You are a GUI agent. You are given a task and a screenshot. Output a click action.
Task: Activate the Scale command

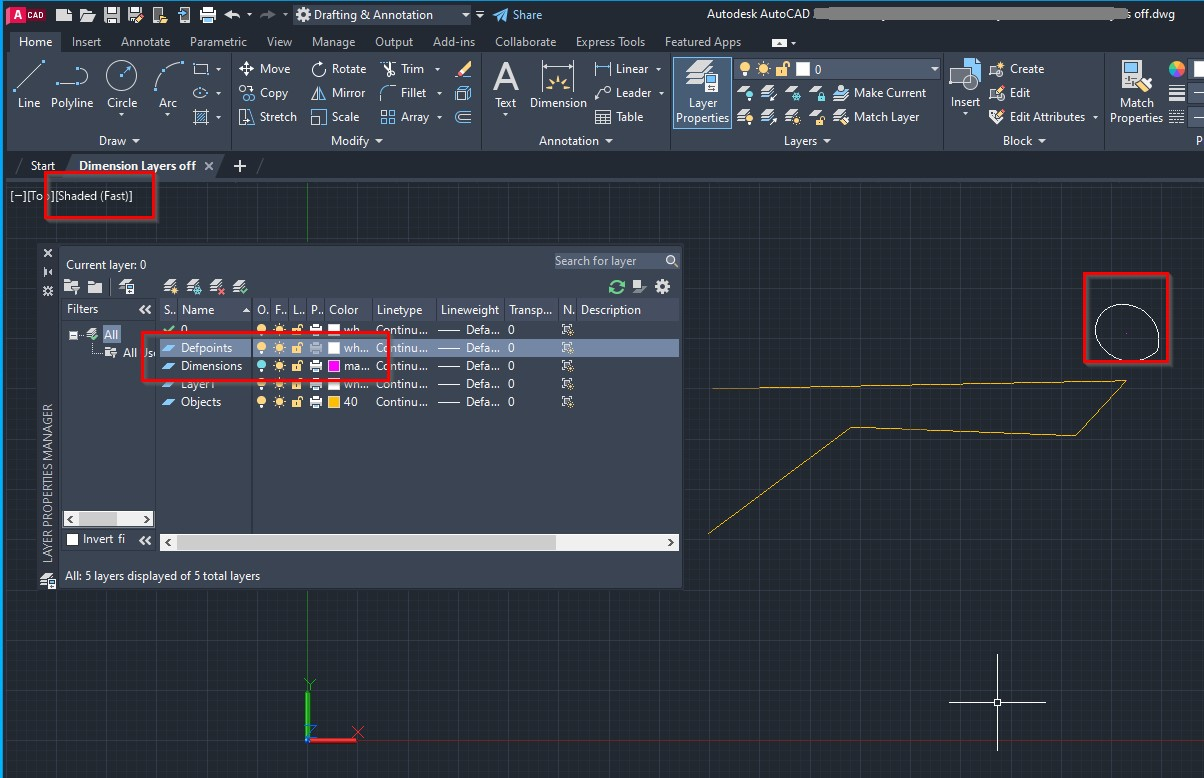[x=335, y=117]
